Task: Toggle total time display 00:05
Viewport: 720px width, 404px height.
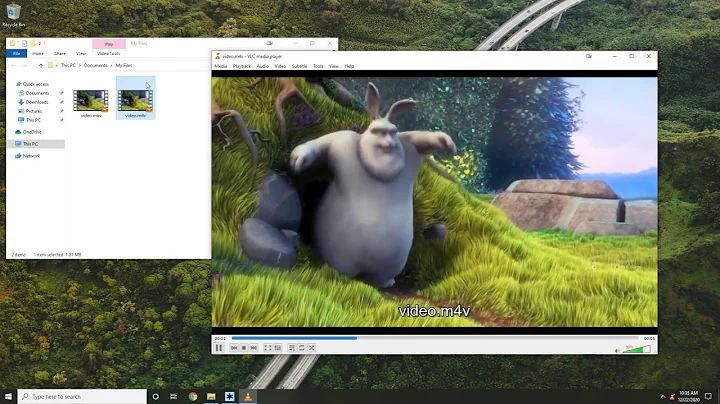Action: 649,338
